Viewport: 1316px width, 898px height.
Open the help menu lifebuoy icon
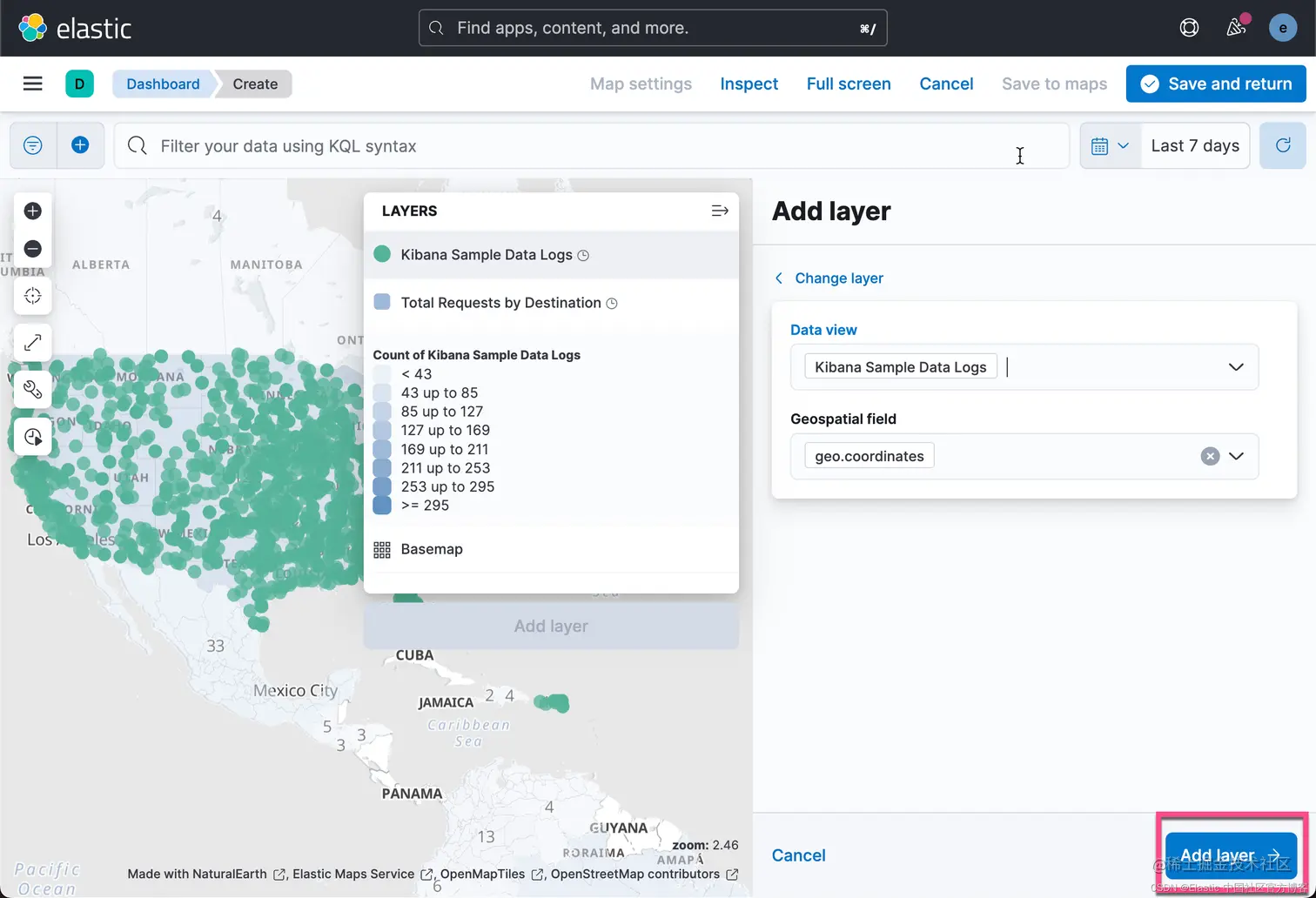[x=1189, y=28]
